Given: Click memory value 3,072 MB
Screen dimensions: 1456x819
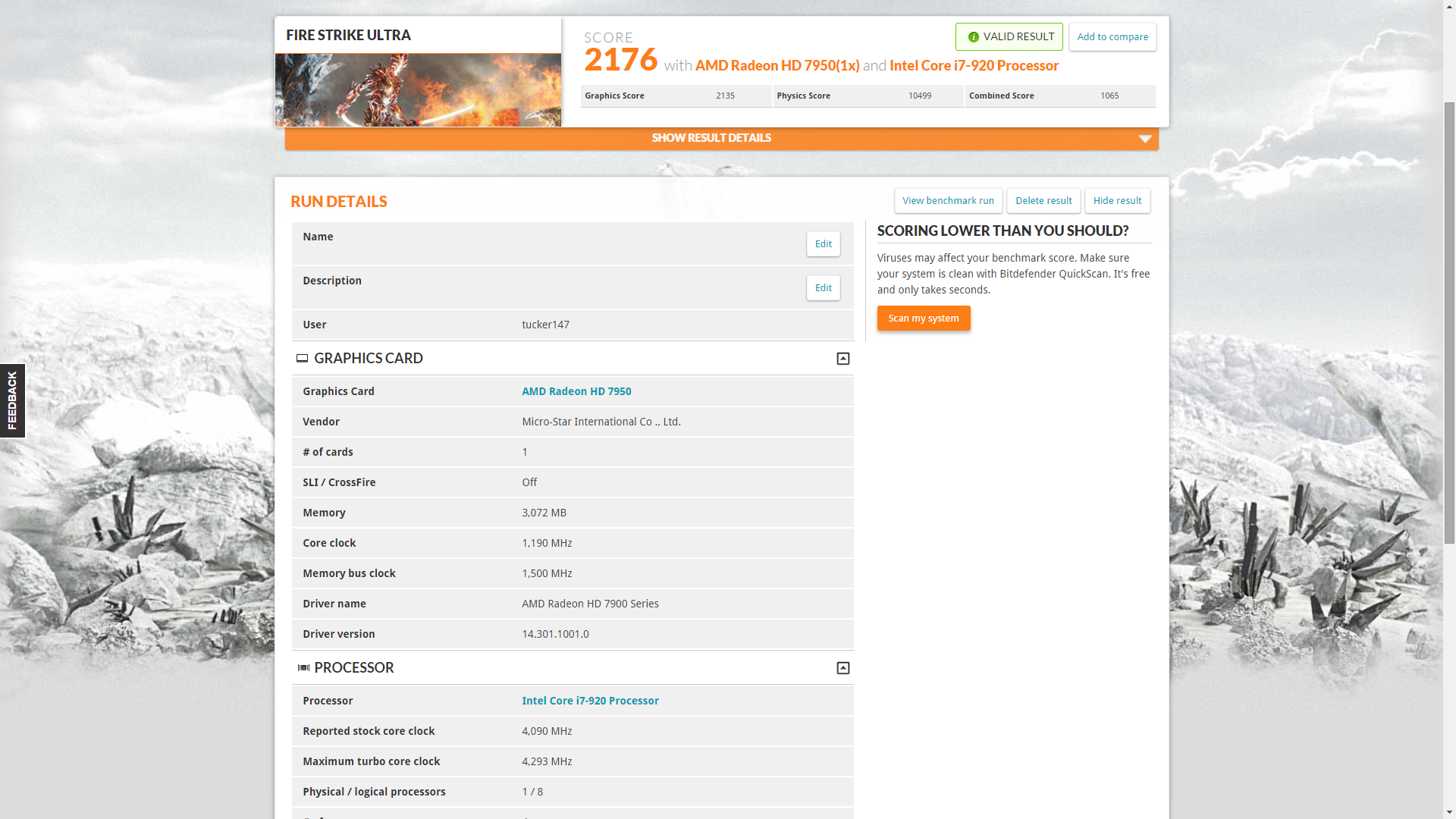Looking at the screenshot, I should coord(544,513).
